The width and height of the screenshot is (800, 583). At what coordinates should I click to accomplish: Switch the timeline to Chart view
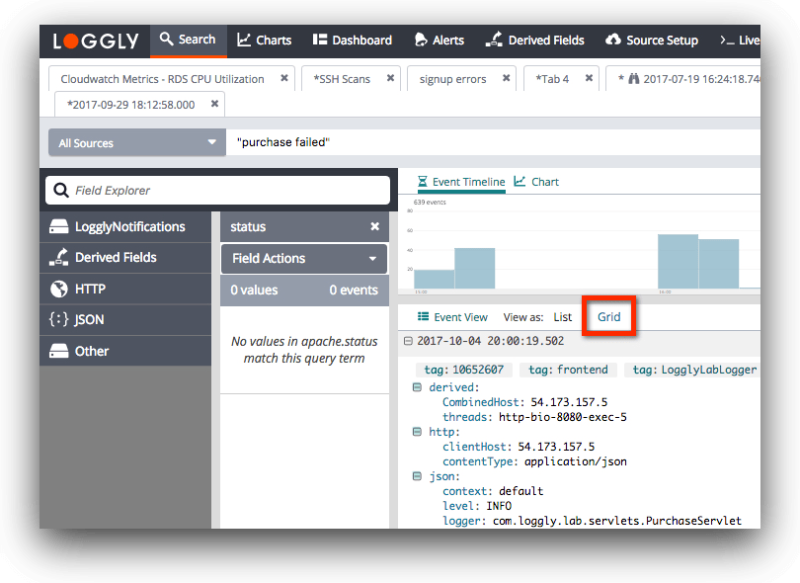coord(537,182)
